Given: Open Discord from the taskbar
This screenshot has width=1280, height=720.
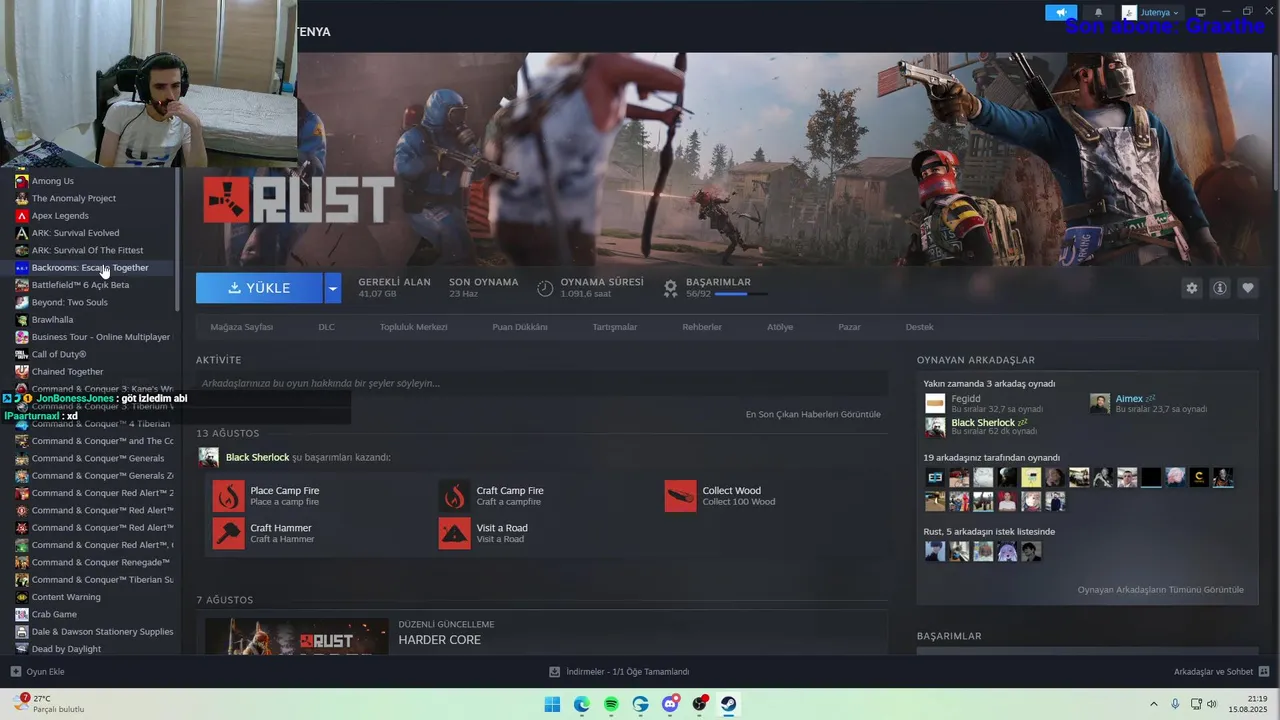Looking at the screenshot, I should (x=670, y=704).
